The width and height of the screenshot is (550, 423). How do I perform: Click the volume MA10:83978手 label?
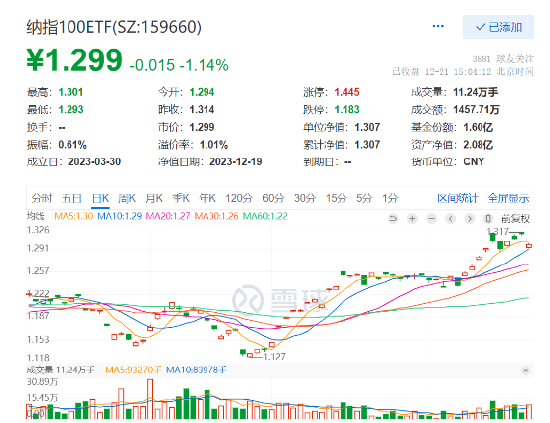196,370
